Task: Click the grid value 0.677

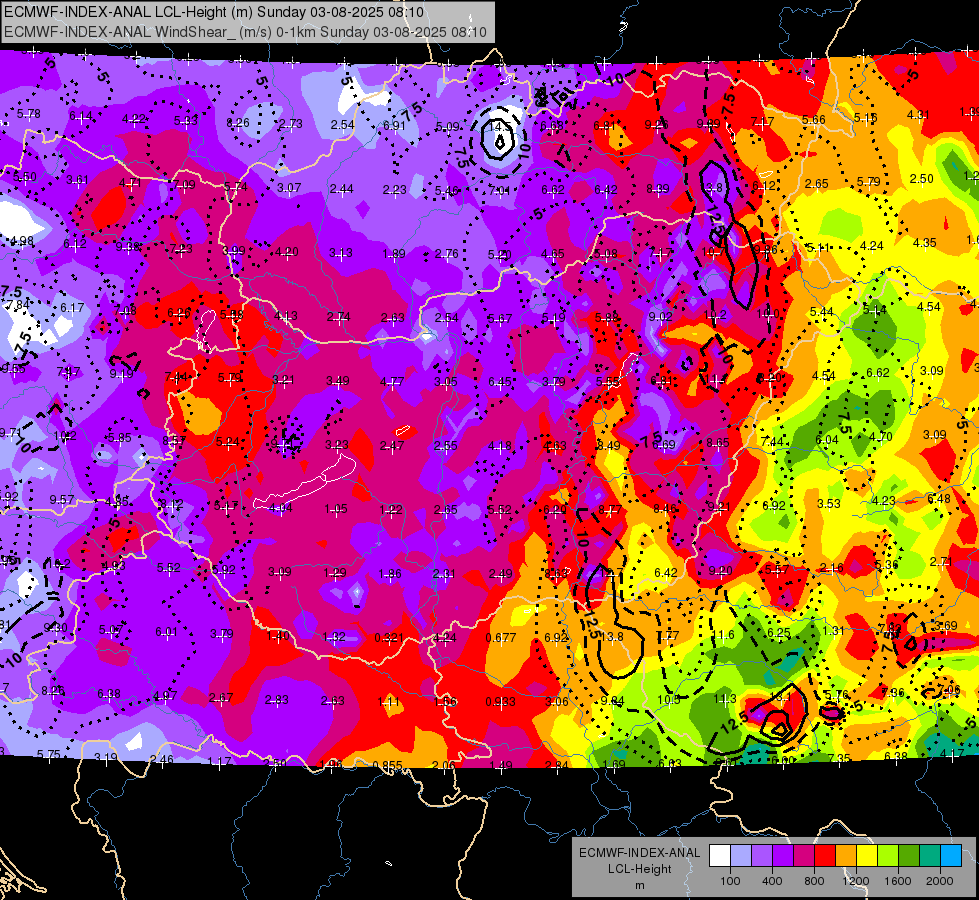Action: tap(501, 638)
